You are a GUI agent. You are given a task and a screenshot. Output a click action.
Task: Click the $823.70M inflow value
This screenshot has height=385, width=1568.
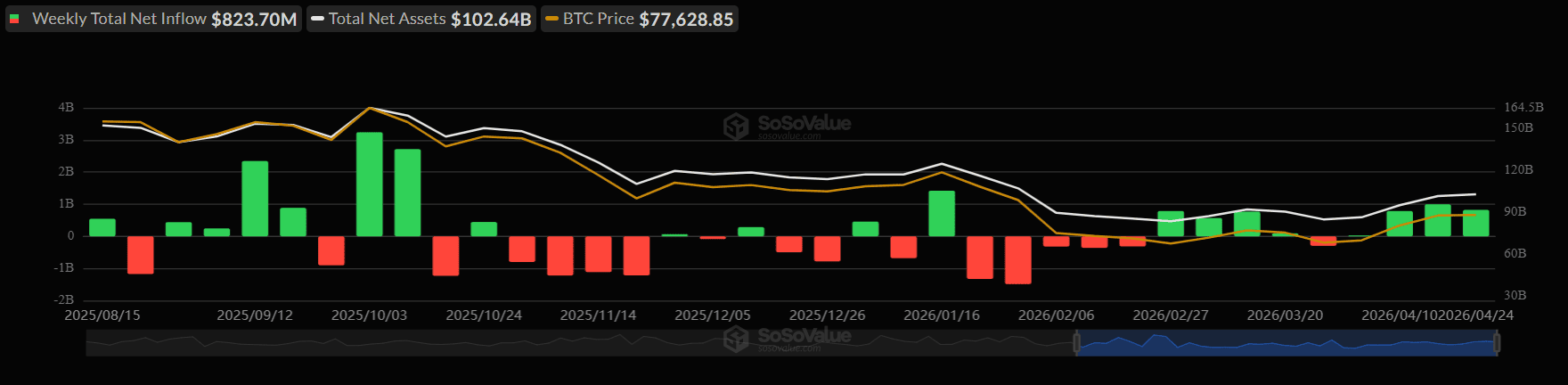(254, 20)
